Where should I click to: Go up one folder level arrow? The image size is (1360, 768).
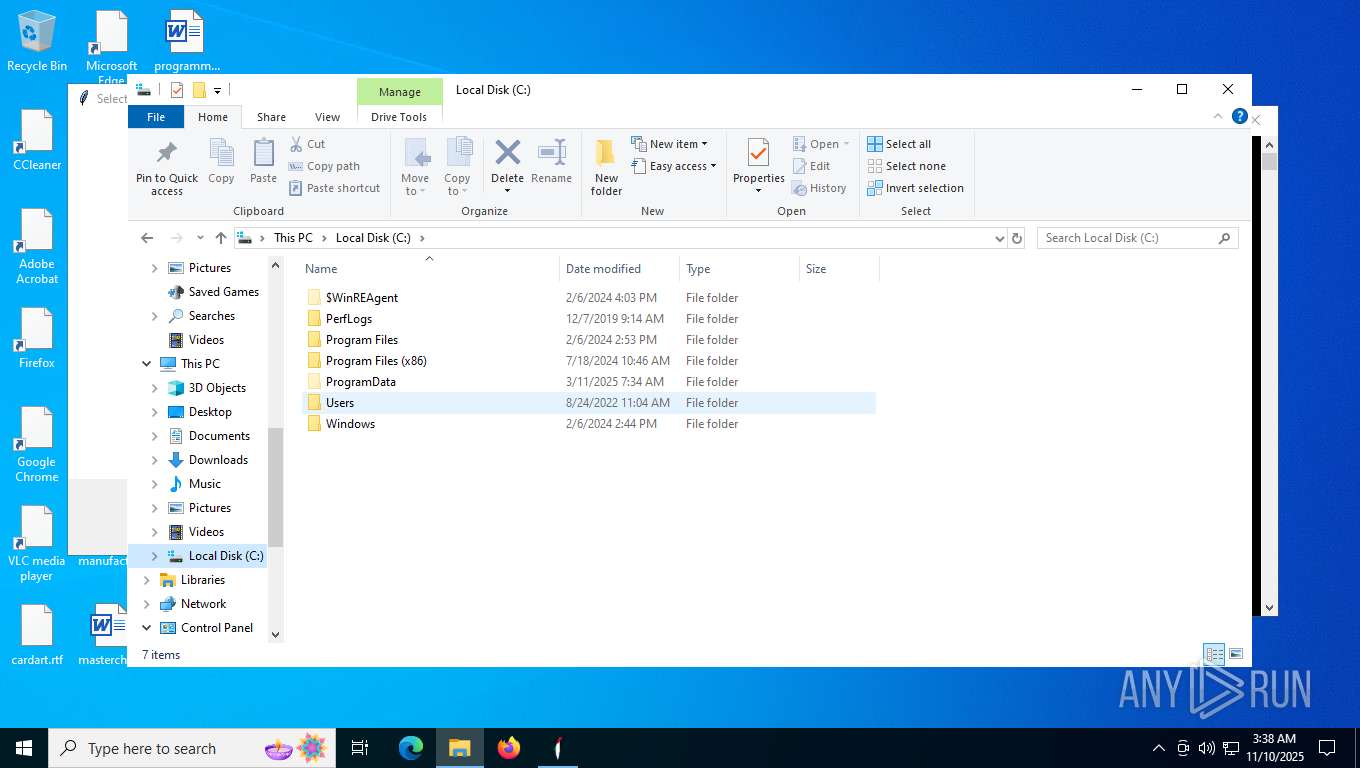coord(221,238)
